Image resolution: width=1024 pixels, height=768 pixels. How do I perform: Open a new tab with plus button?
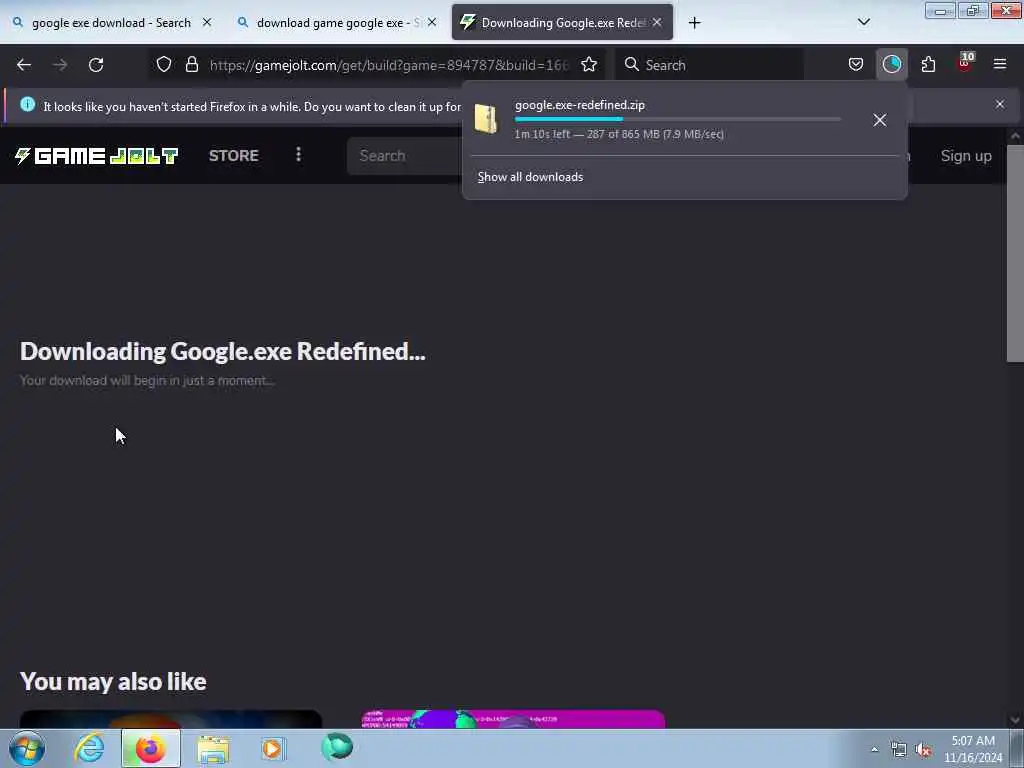click(x=694, y=23)
